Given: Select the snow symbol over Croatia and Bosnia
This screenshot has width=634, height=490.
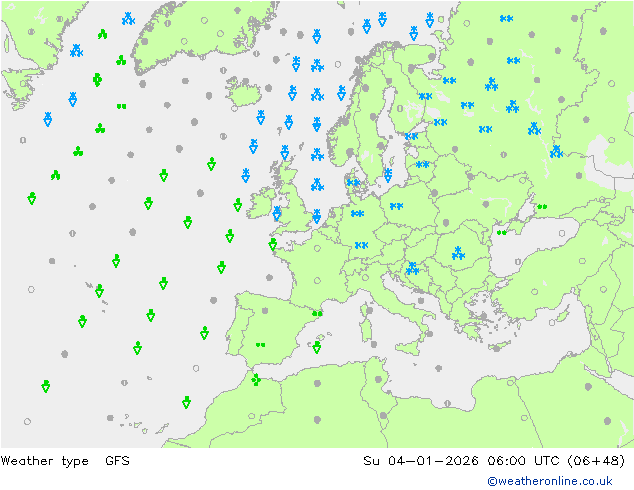Looking at the screenshot, I should [x=412, y=268].
